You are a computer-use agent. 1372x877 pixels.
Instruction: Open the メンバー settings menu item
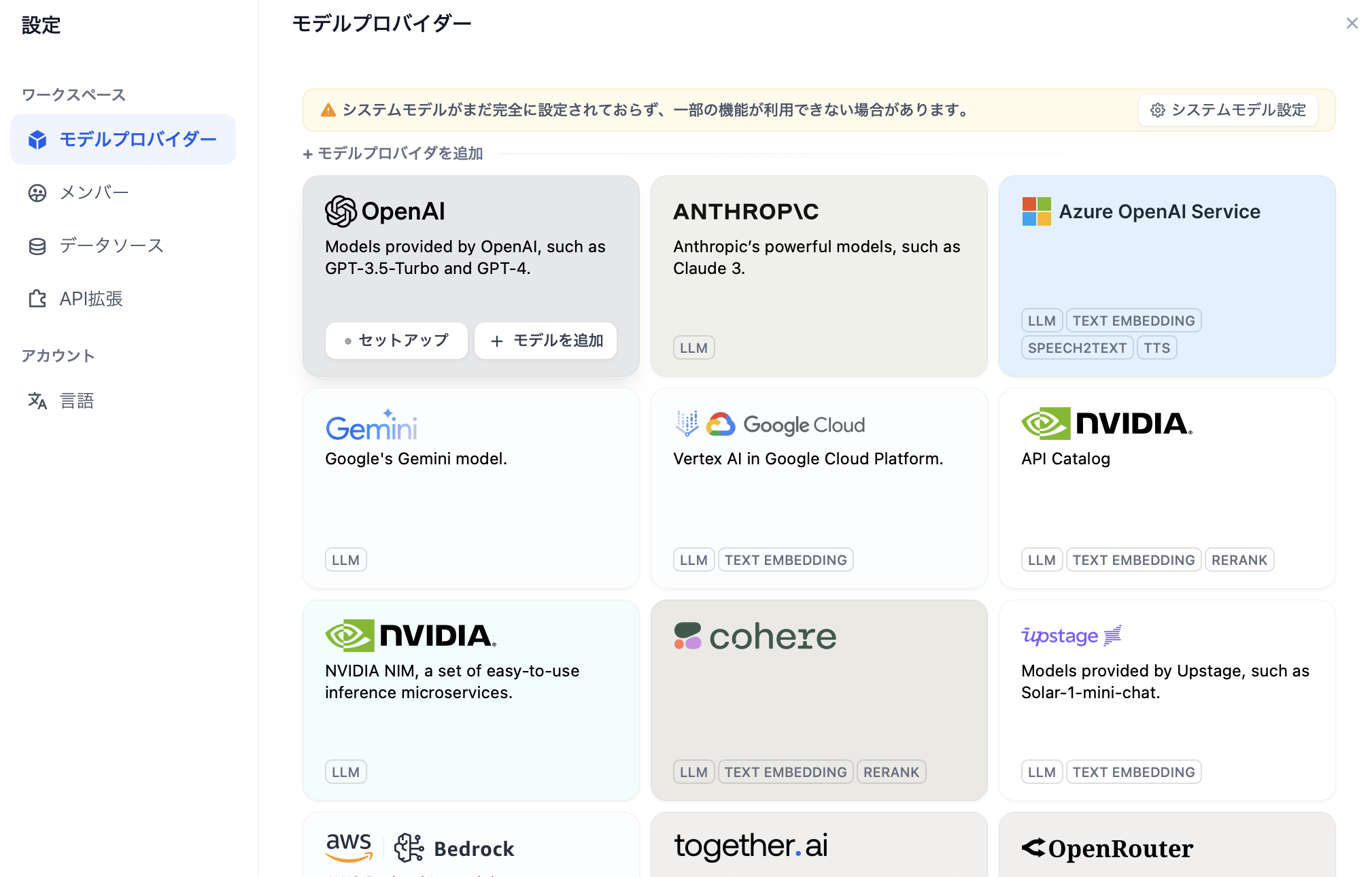point(94,193)
